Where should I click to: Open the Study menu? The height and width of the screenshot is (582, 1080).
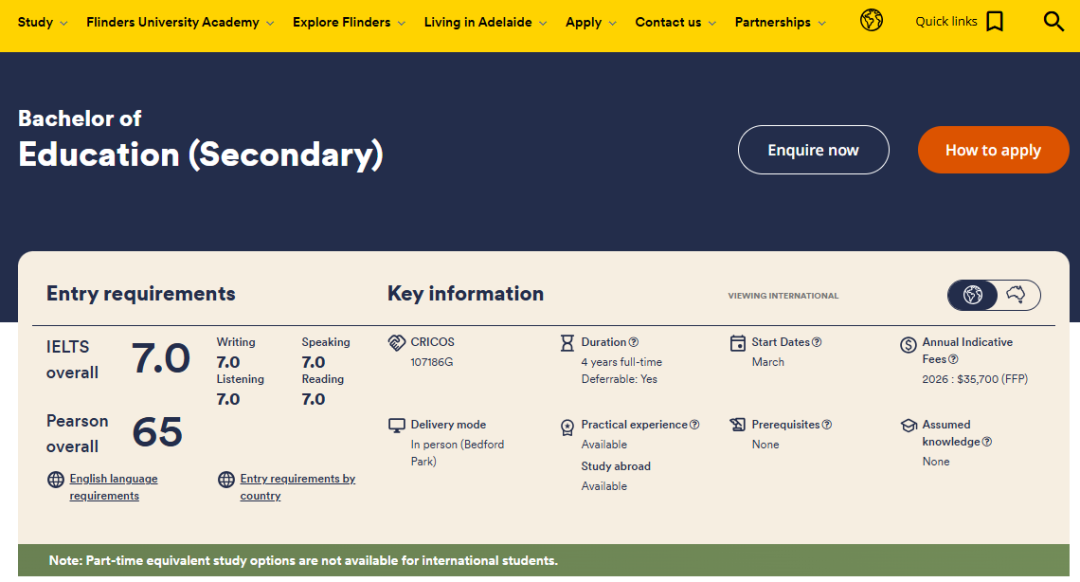click(x=35, y=22)
